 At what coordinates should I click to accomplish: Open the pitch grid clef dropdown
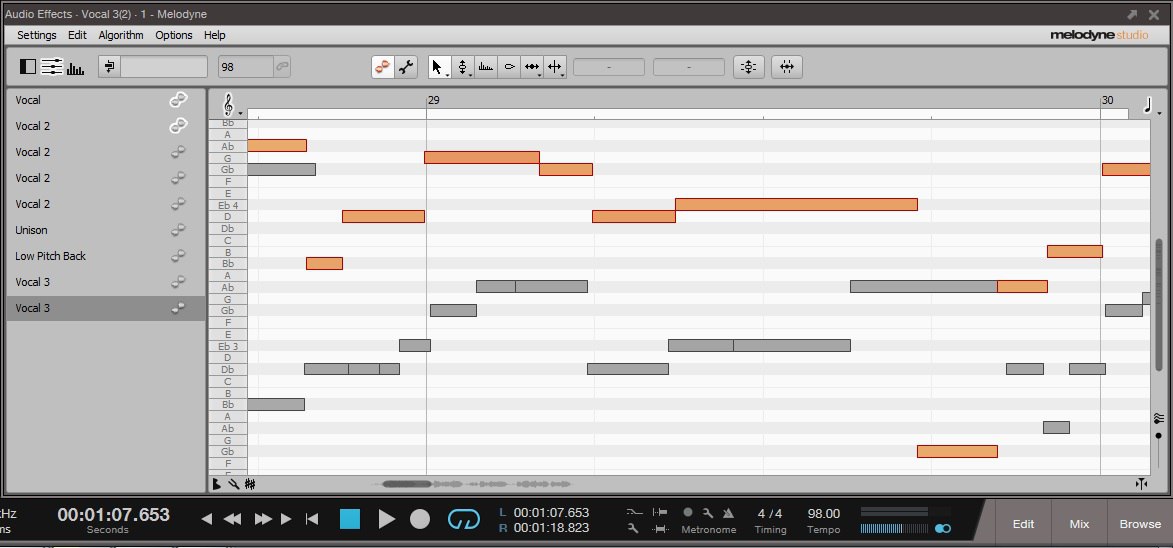pyautogui.click(x=231, y=104)
